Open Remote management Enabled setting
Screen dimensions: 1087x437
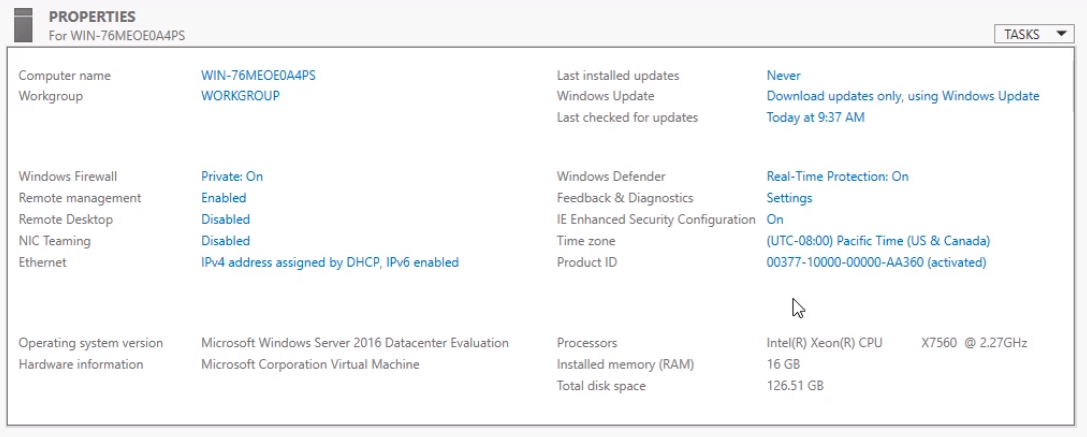pyautogui.click(x=223, y=198)
